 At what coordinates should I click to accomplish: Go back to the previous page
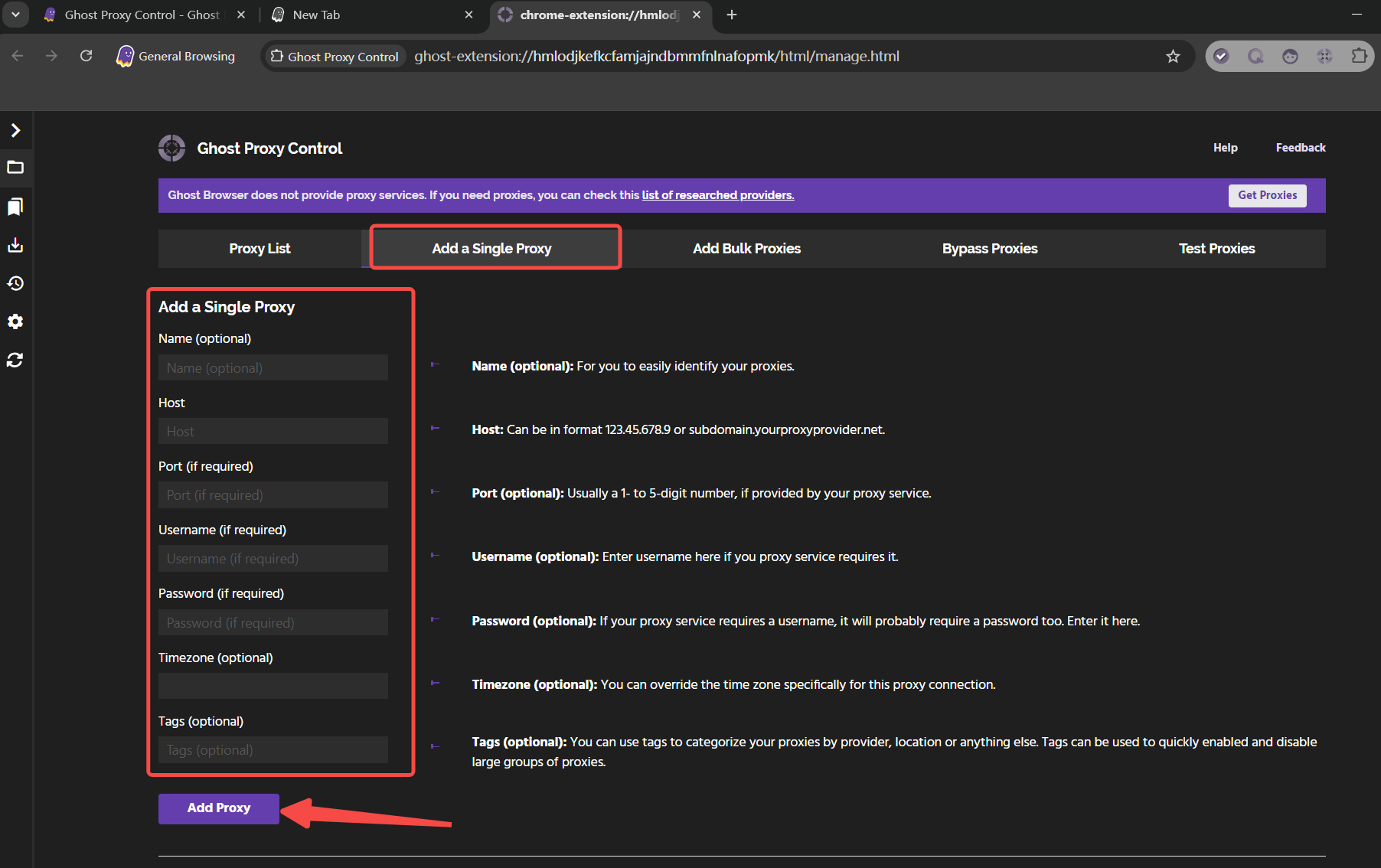pyautogui.click(x=18, y=56)
